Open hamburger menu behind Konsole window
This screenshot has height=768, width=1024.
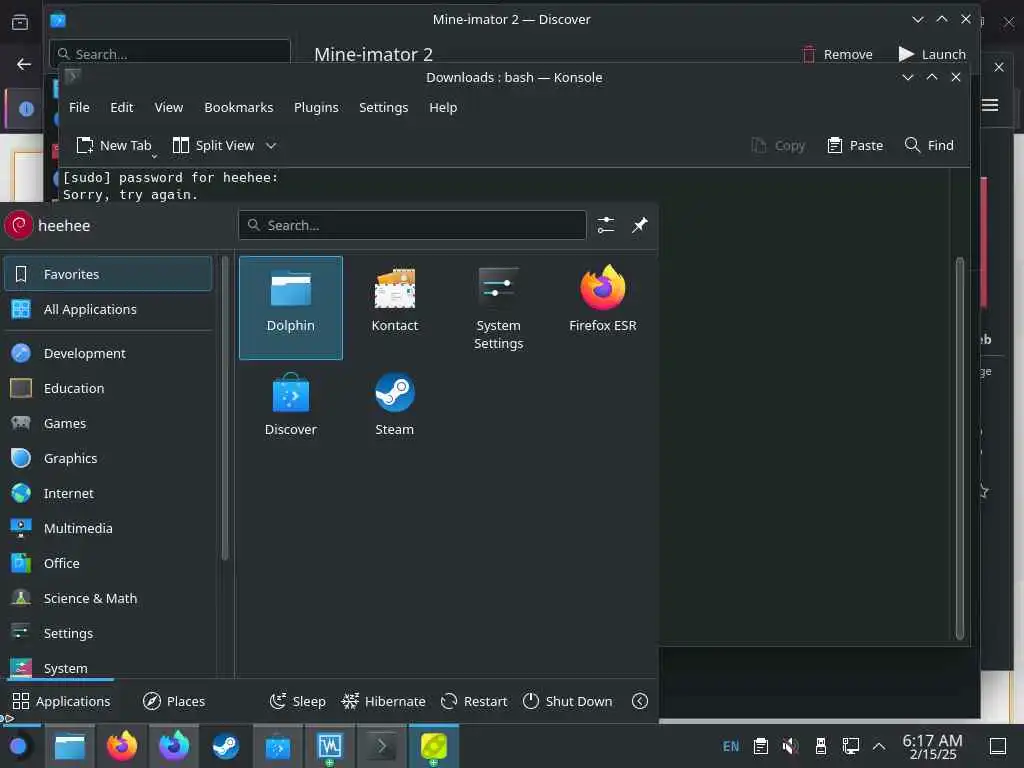(990, 105)
